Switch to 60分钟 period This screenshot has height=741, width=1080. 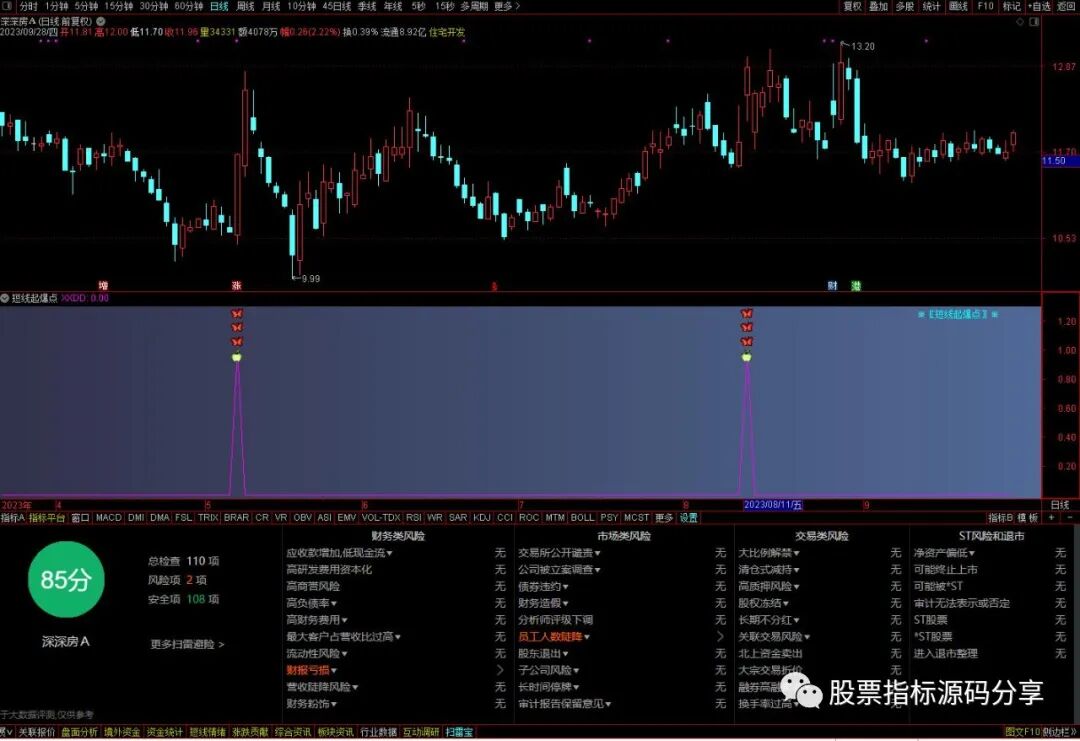pos(188,6)
